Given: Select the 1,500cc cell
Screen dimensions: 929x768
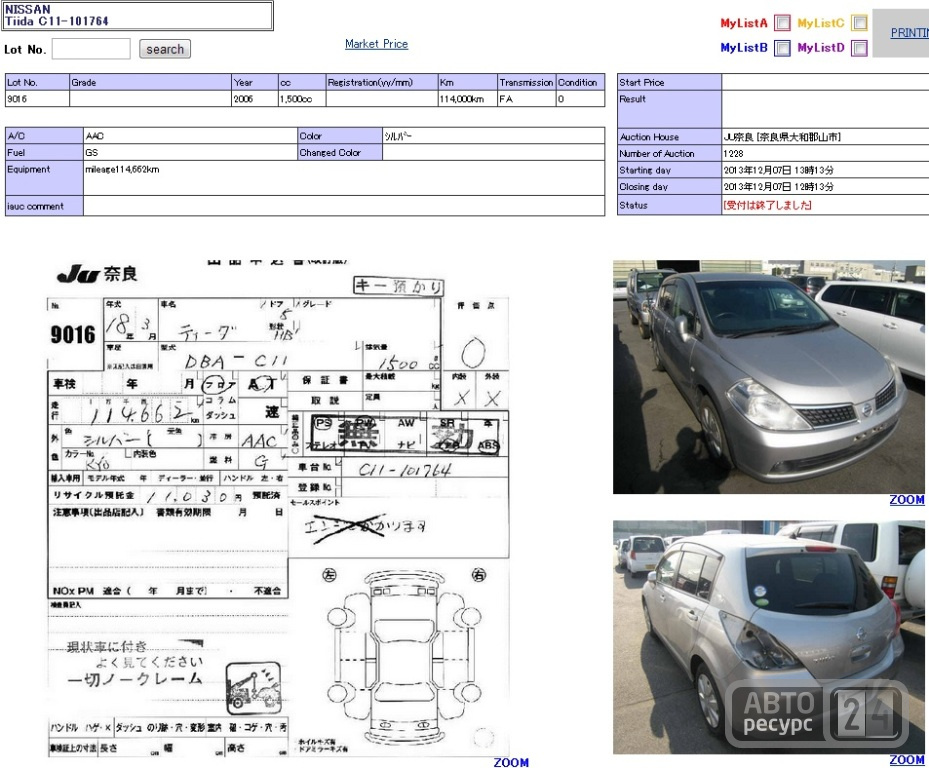Looking at the screenshot, I should [x=302, y=99].
